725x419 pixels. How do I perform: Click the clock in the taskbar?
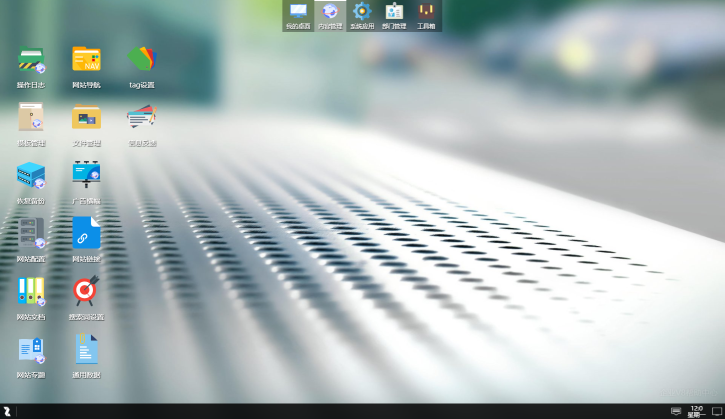pos(696,412)
